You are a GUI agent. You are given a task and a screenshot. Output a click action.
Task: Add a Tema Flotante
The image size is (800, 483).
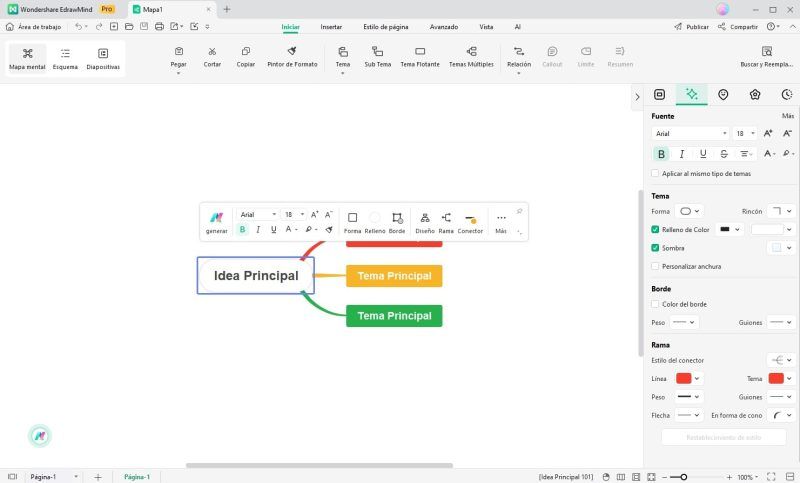pyautogui.click(x=420, y=57)
